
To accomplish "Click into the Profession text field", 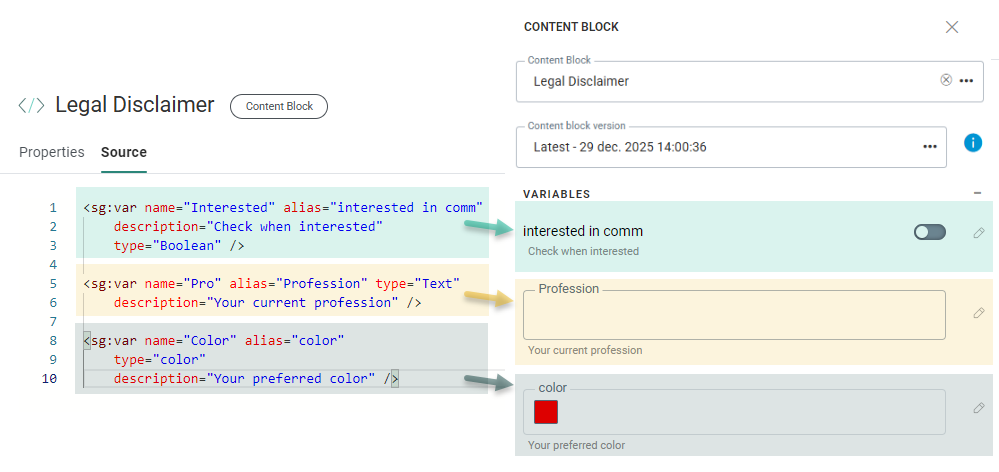I will [x=733, y=316].
